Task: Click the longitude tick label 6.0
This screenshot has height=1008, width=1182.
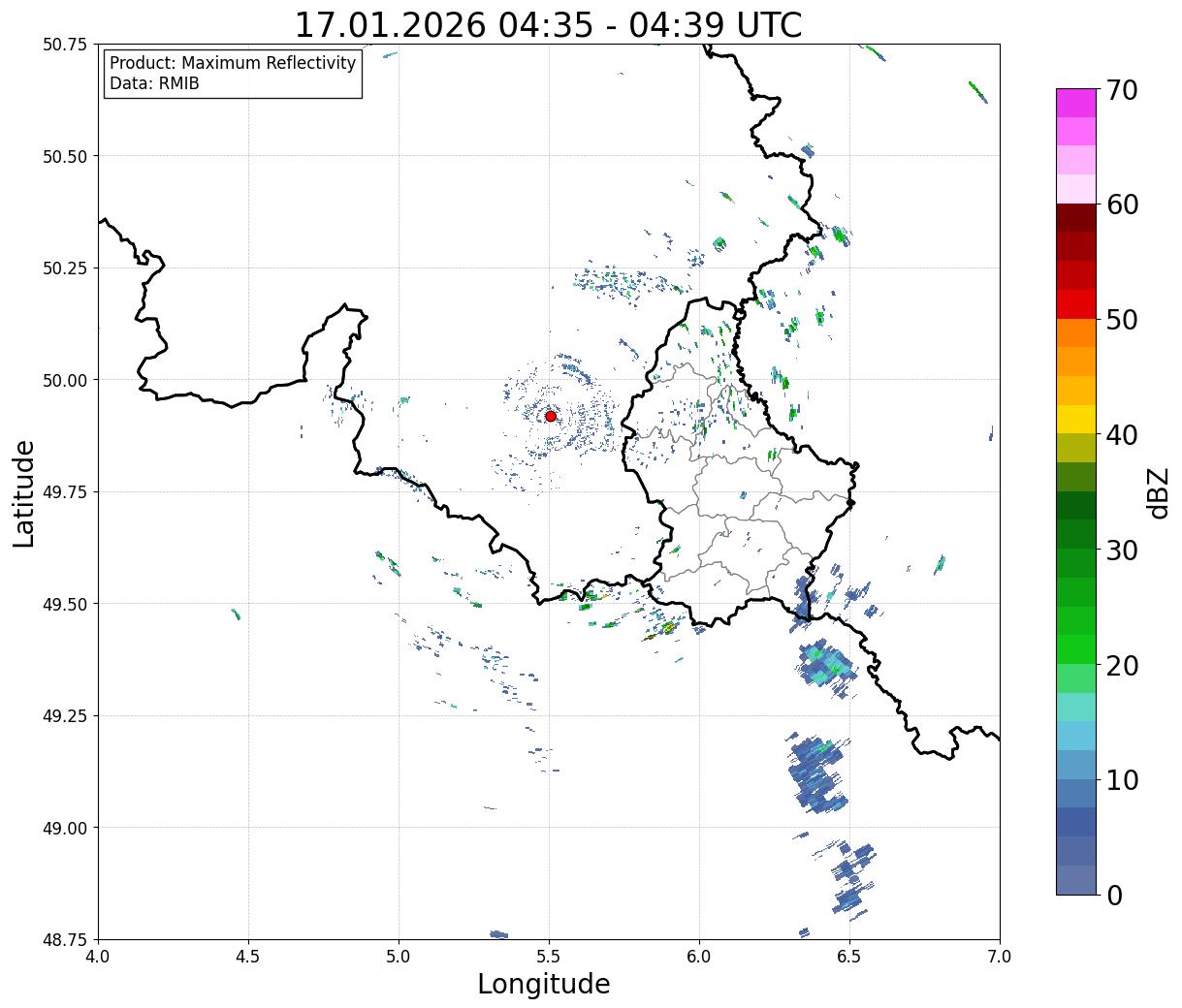Action: tap(699, 956)
